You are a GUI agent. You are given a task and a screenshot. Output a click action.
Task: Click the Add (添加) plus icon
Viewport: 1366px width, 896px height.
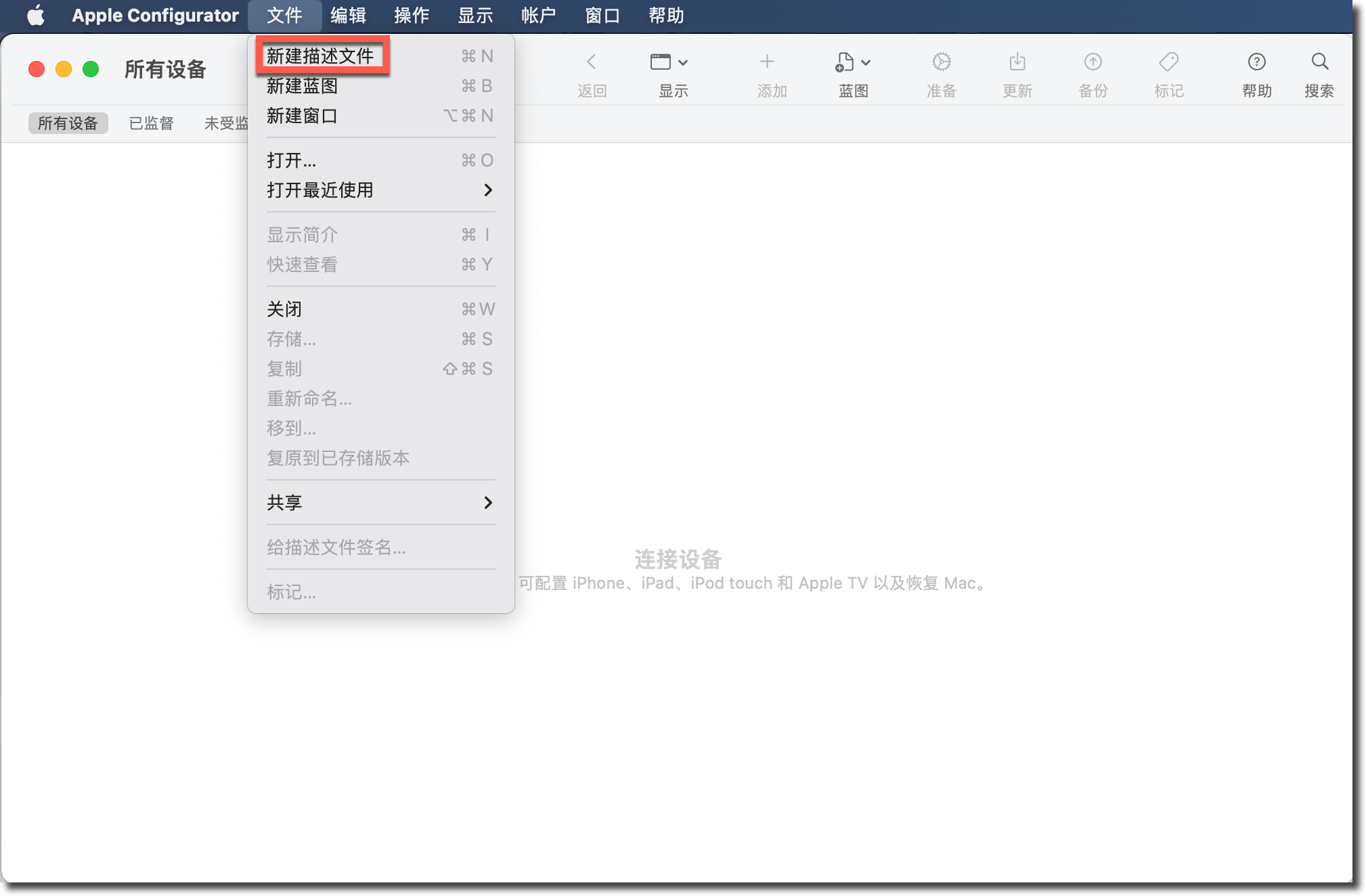tap(766, 62)
